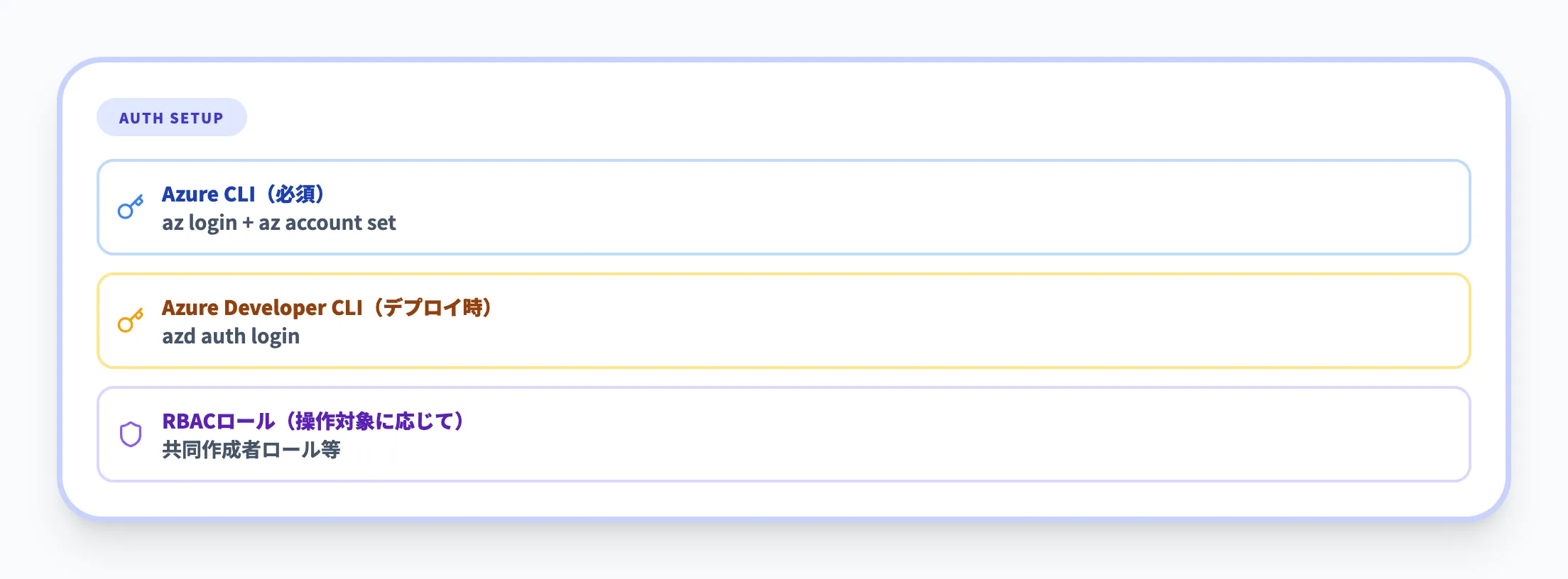This screenshot has height=579, width=1568.
Task: Click empty space in the yellow-bordered Developer CLI card
Action: (x=923, y=321)
